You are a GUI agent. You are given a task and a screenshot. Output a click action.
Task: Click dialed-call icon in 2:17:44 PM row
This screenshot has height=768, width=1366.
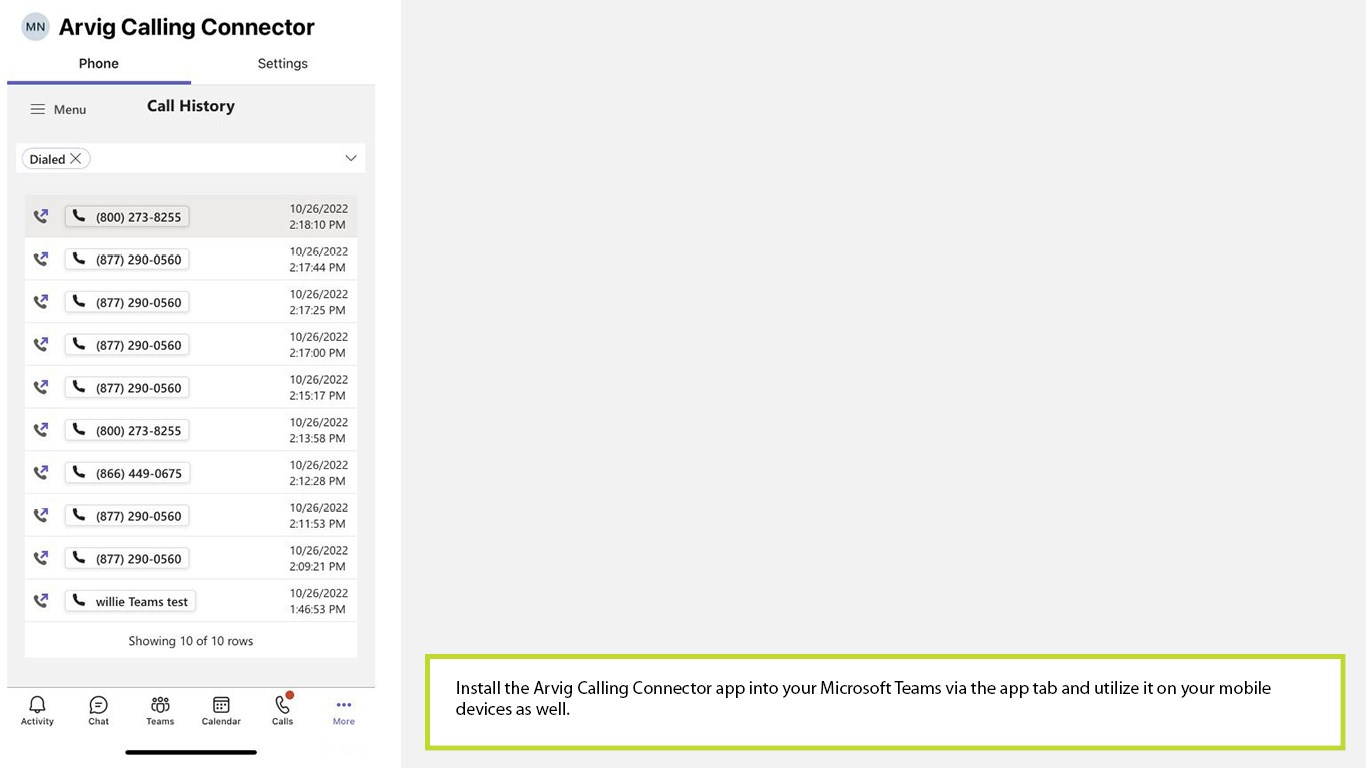[x=41, y=259]
